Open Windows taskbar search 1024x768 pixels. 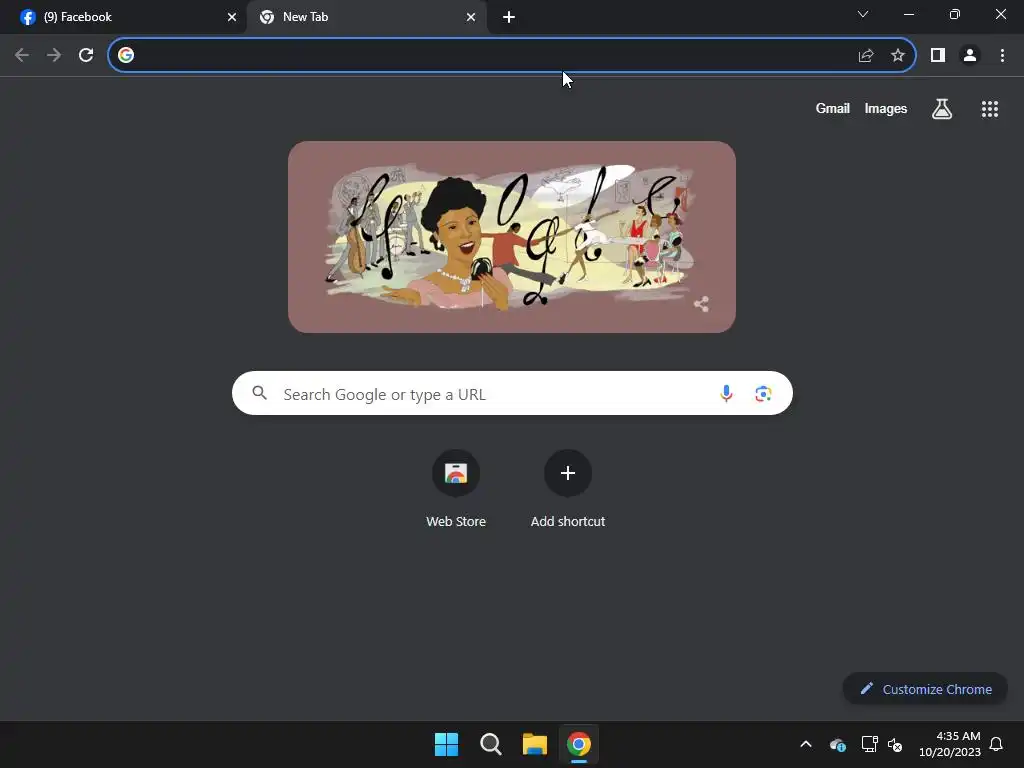pos(490,744)
